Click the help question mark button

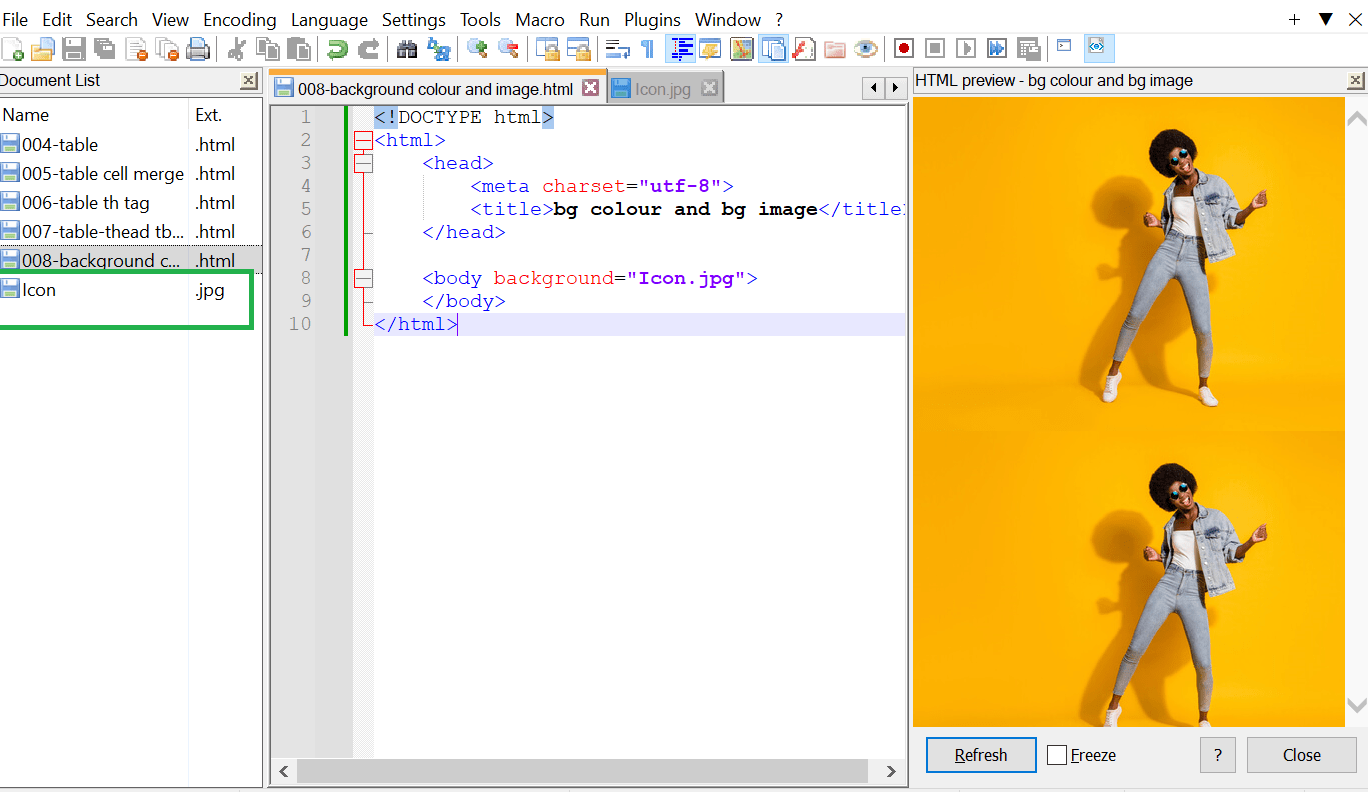tap(1217, 755)
